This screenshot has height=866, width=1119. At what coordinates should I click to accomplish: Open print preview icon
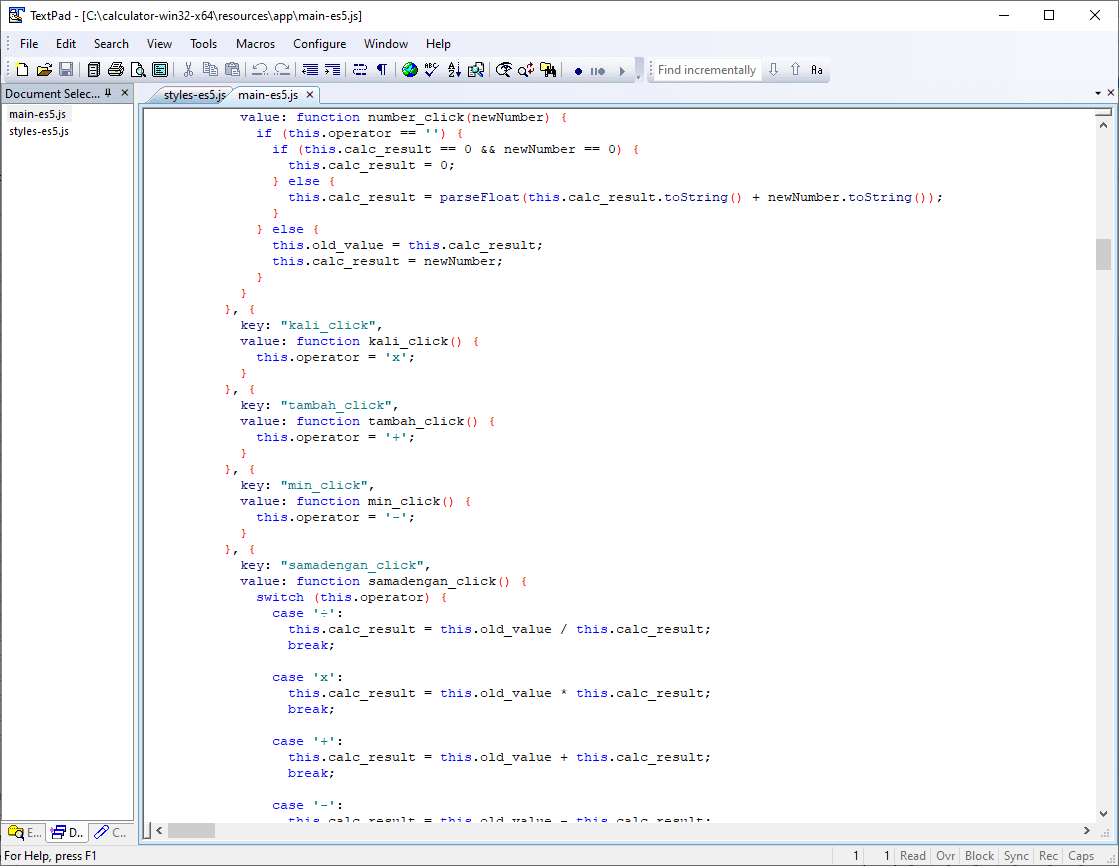click(138, 70)
